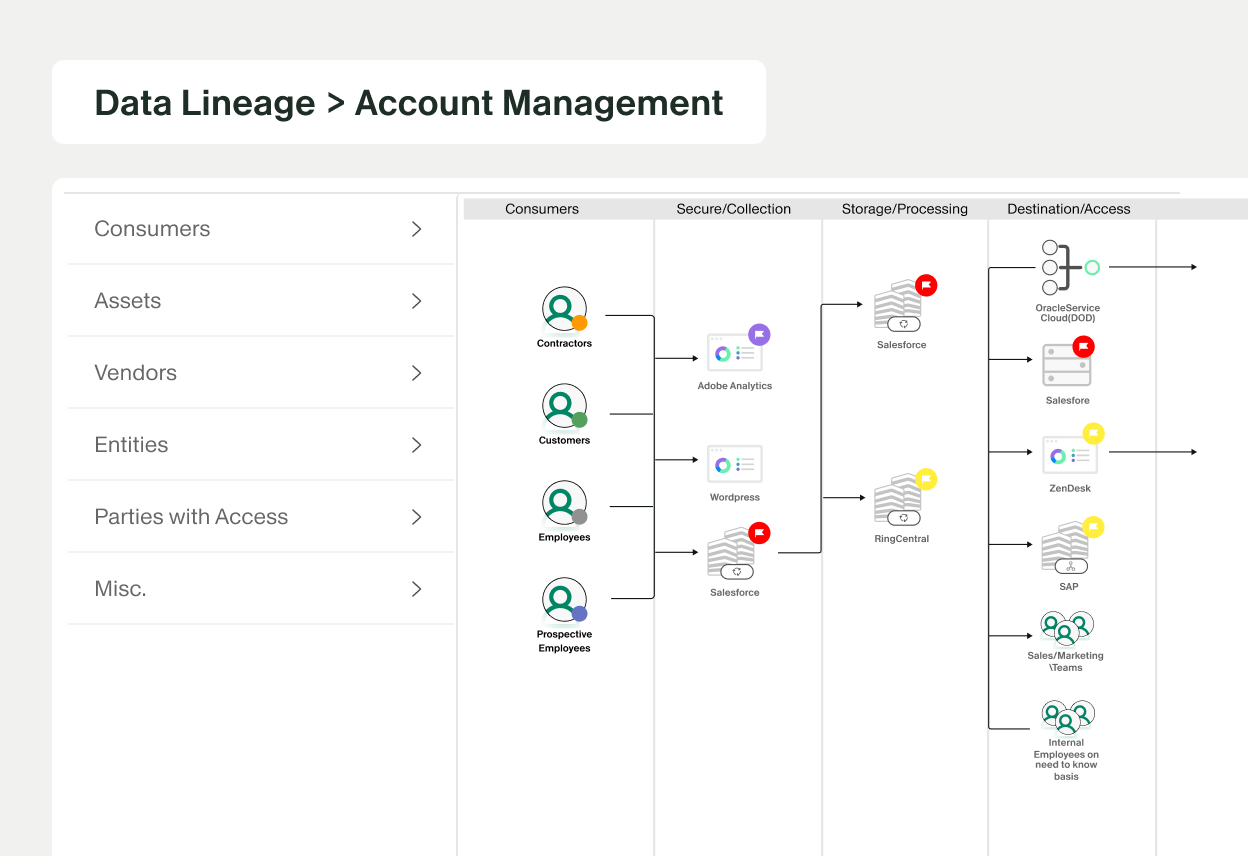
Task: Open the Consumers sidebar item
Action: 261,229
